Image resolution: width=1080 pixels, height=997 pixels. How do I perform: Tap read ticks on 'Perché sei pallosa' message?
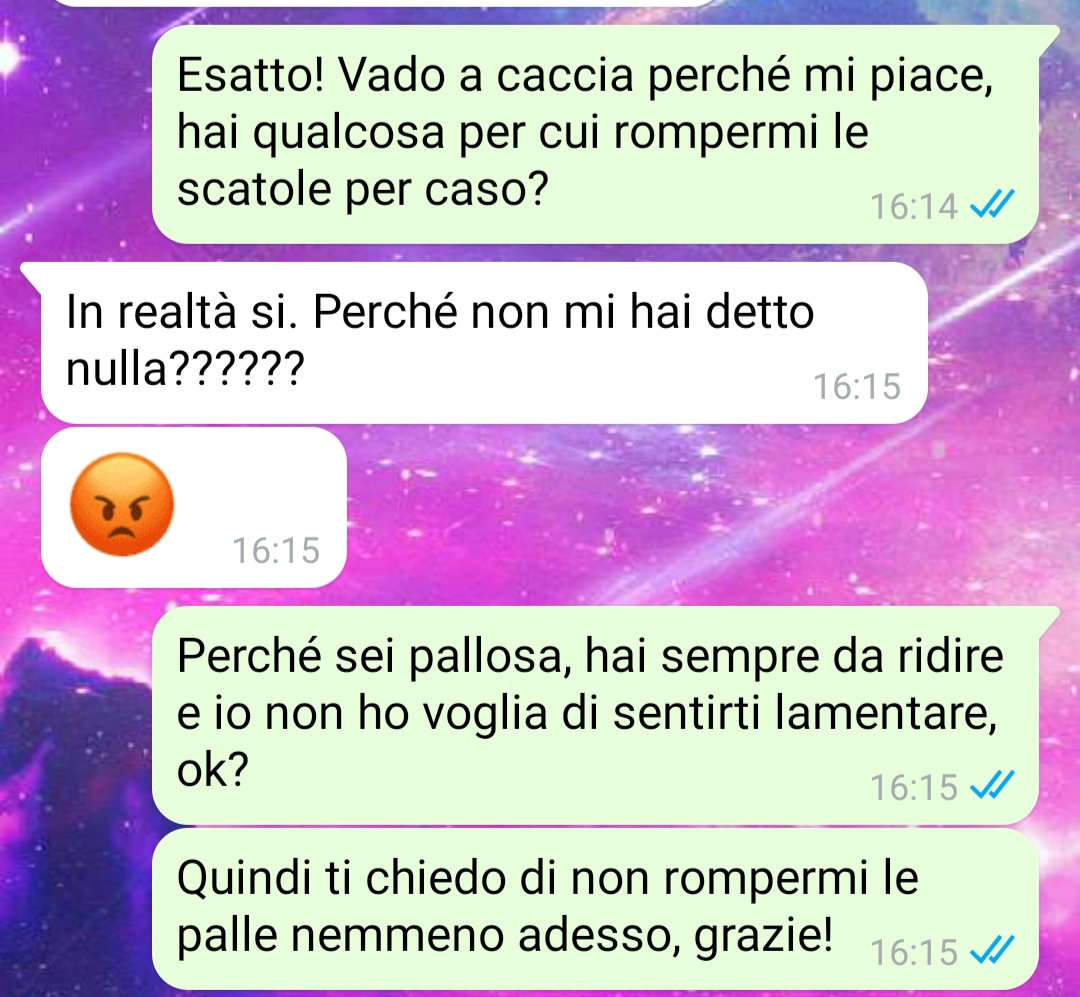[992, 785]
